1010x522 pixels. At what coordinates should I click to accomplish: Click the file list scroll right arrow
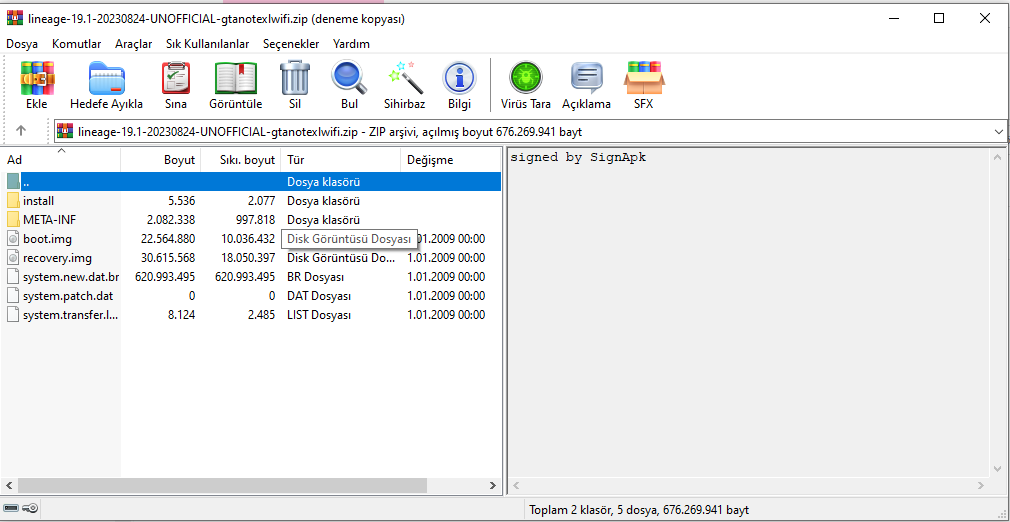[493, 485]
